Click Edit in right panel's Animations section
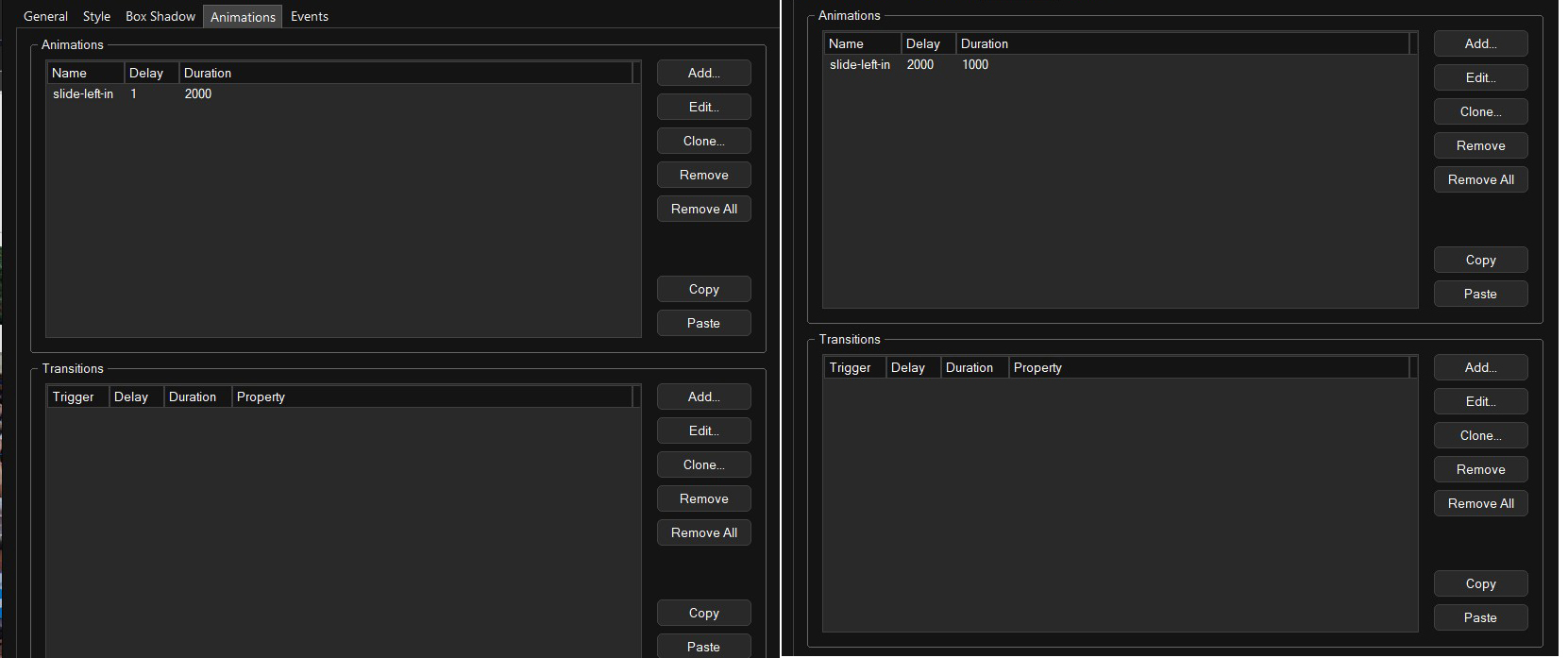This screenshot has height=658, width=1568. [1480, 77]
